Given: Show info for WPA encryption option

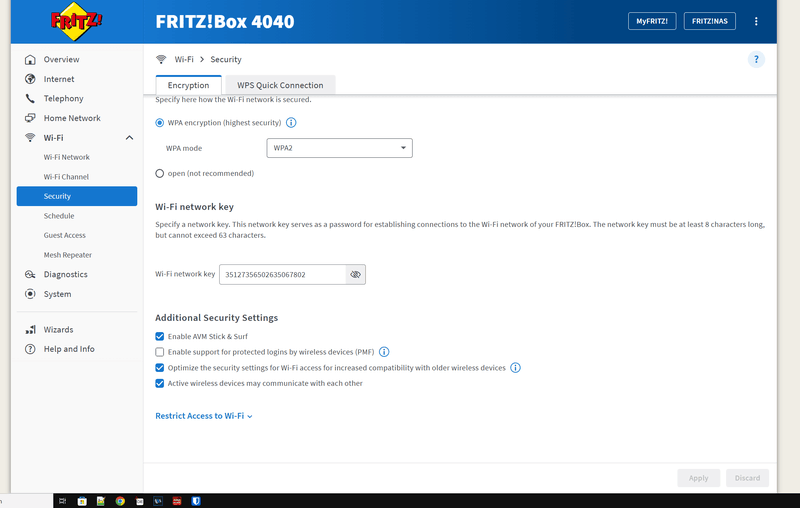Looking at the screenshot, I should (x=291, y=122).
